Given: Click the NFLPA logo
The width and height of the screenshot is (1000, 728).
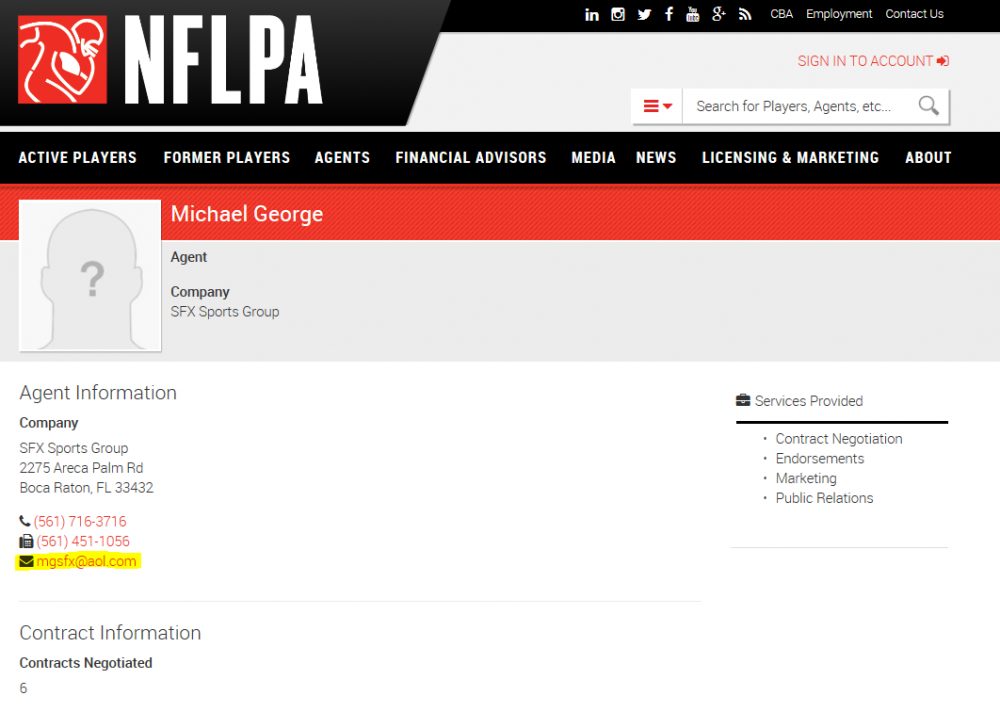Looking at the screenshot, I should point(170,60).
